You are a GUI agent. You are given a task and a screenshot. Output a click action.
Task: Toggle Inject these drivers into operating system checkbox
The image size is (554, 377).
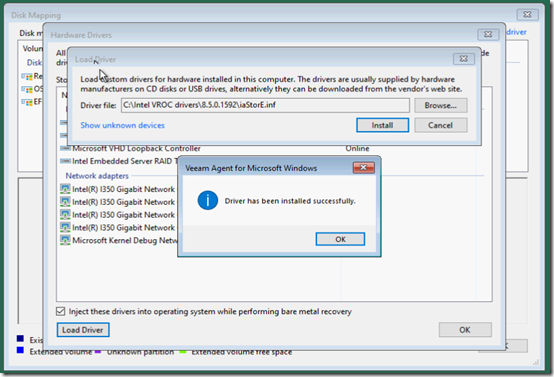[x=60, y=311]
